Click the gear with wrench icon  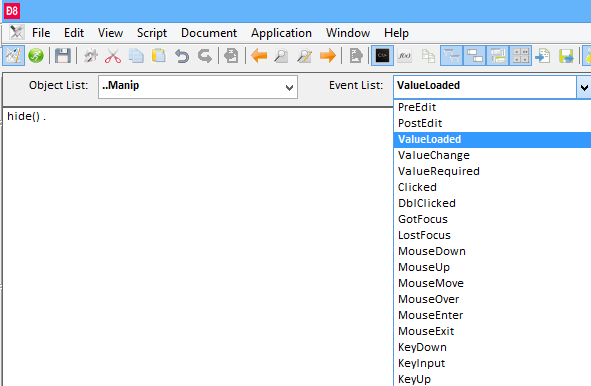(90, 56)
